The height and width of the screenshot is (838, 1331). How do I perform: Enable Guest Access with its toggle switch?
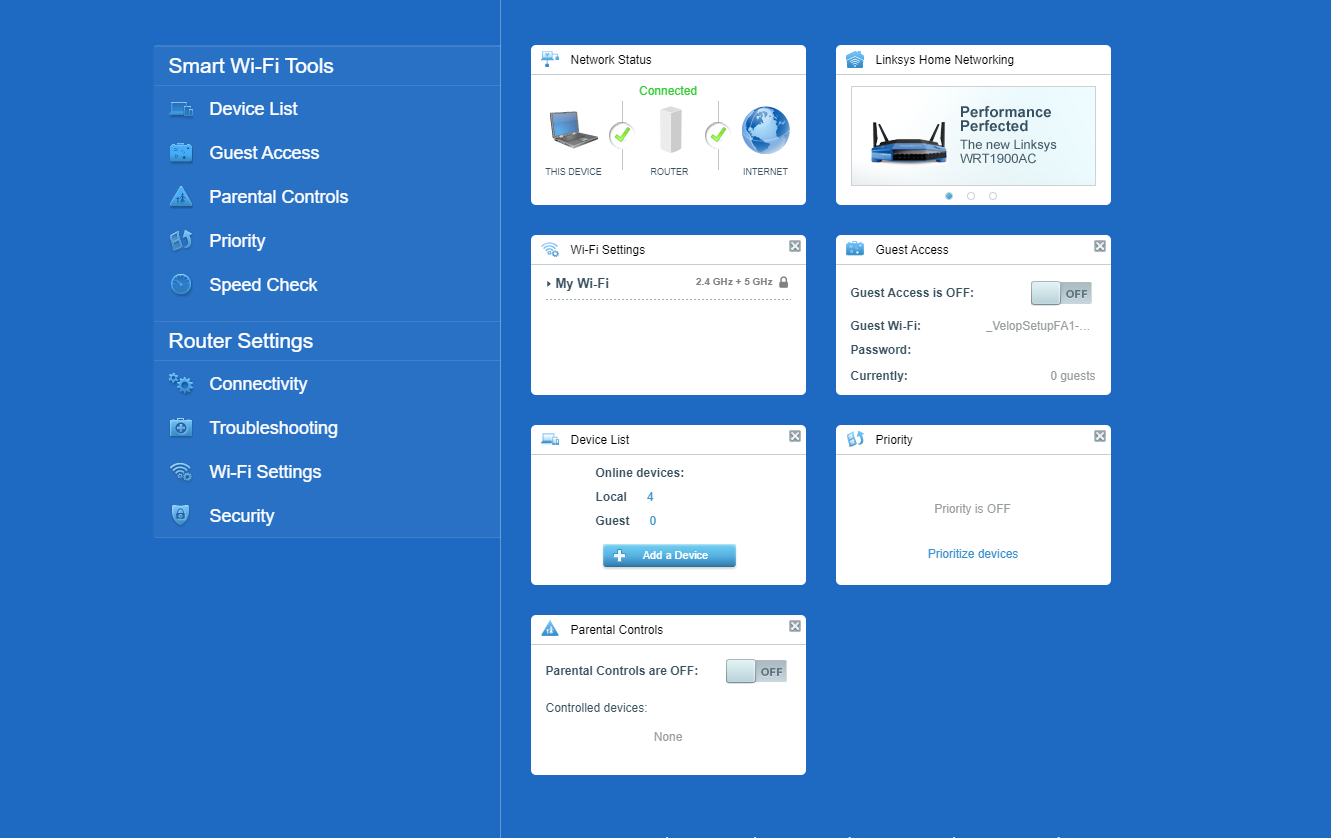point(1060,292)
